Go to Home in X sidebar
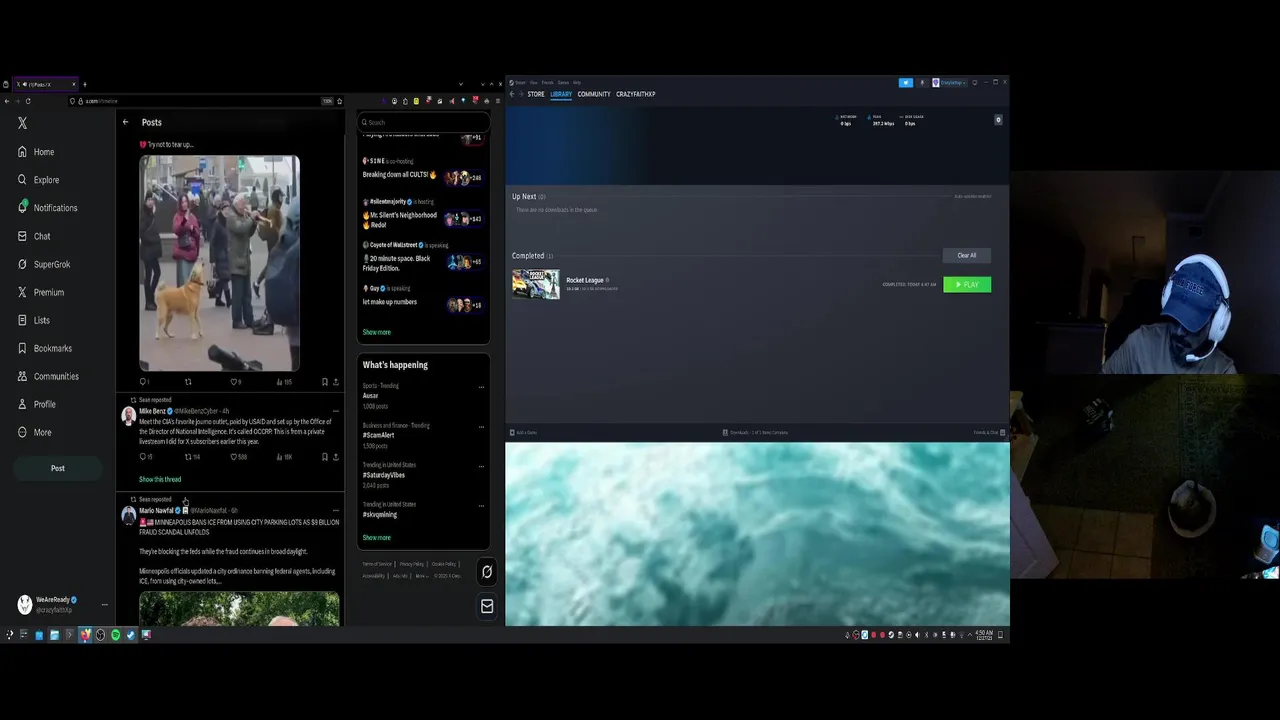This screenshot has height=720, width=1280. (36, 152)
